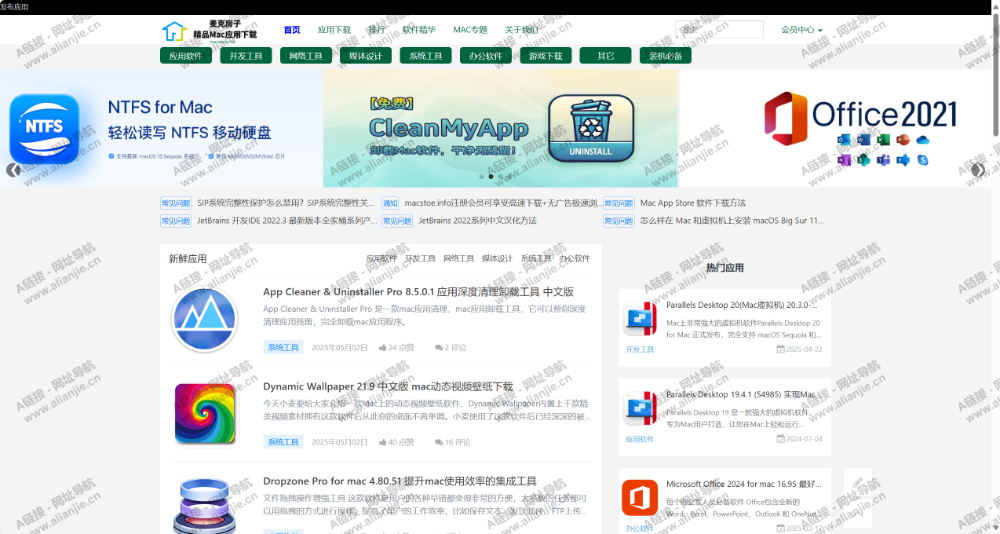Click the 游戏下载 green category button
The height and width of the screenshot is (534, 1000).
(x=545, y=56)
